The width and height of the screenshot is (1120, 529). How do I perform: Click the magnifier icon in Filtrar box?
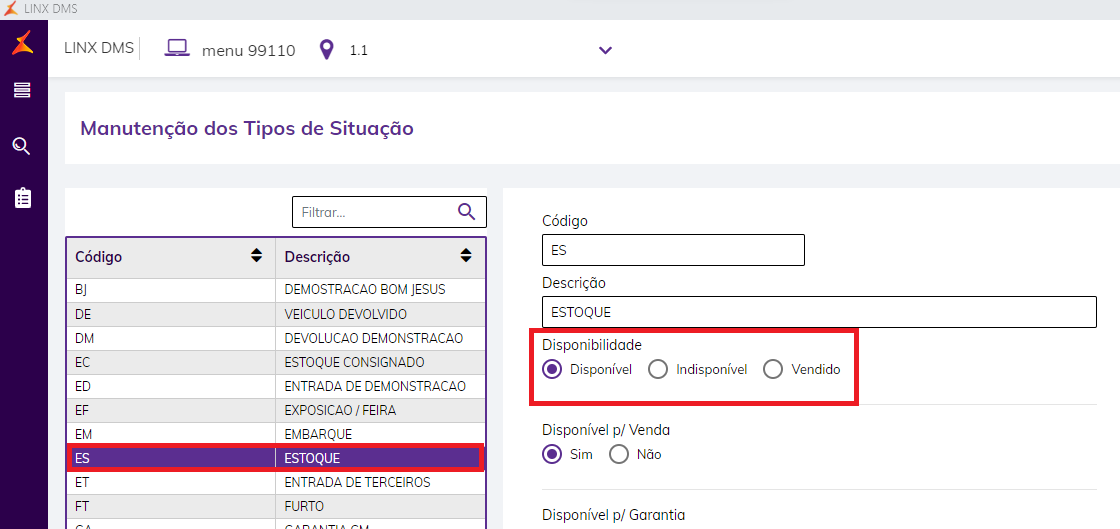(x=467, y=211)
